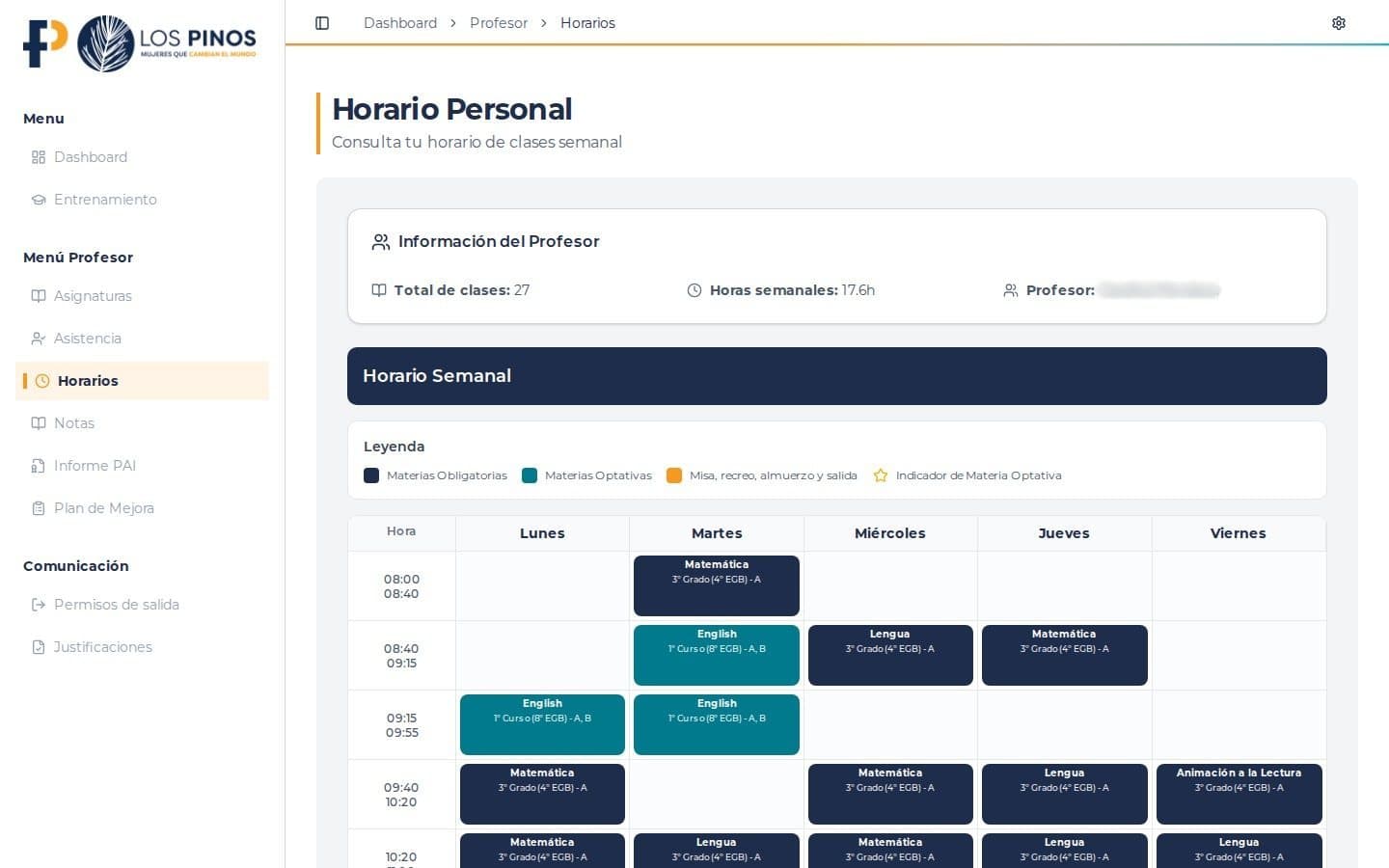Click the Total de clases book icon

pyautogui.click(x=379, y=290)
